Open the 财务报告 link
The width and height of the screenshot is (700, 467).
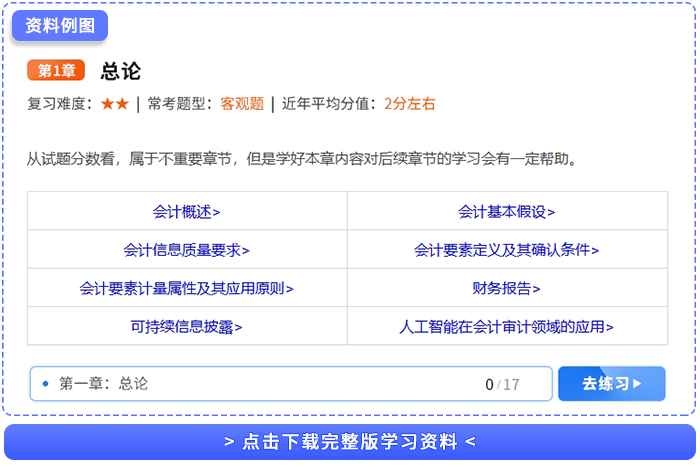[507, 288]
